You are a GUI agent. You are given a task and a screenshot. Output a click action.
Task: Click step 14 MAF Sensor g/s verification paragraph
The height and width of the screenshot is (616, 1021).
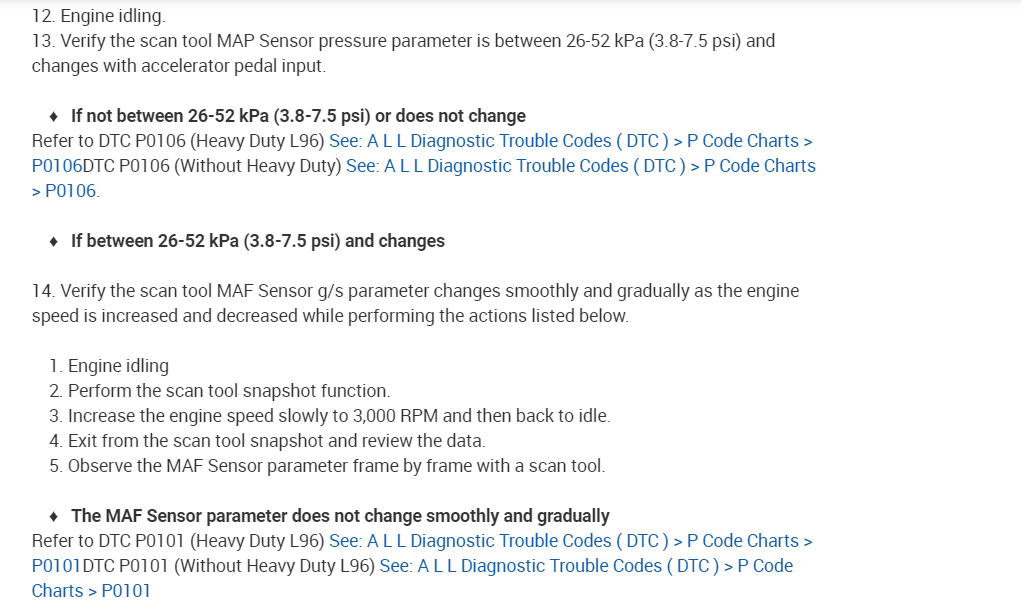point(415,291)
